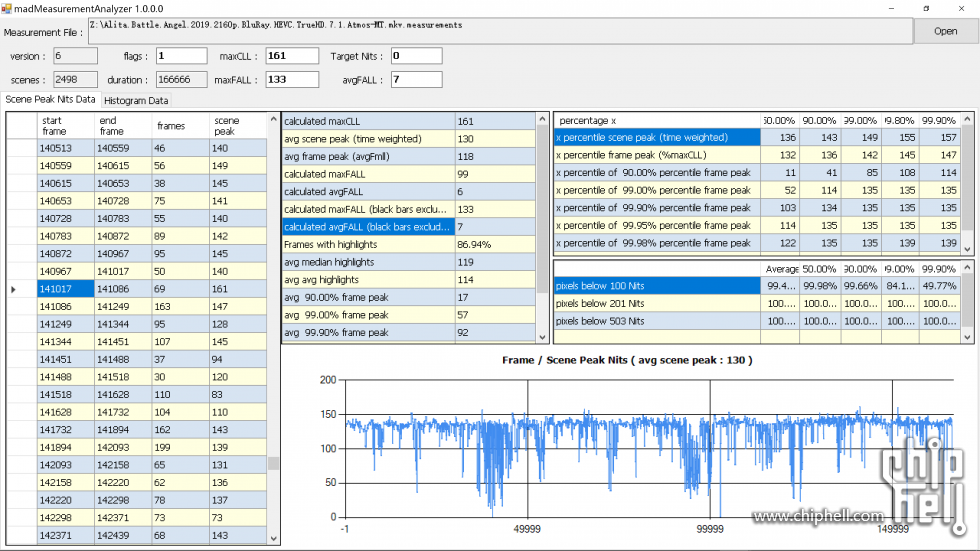980x551 pixels.
Task: Select x percentile frame peak (%maxCLL) row
Action: click(758, 155)
